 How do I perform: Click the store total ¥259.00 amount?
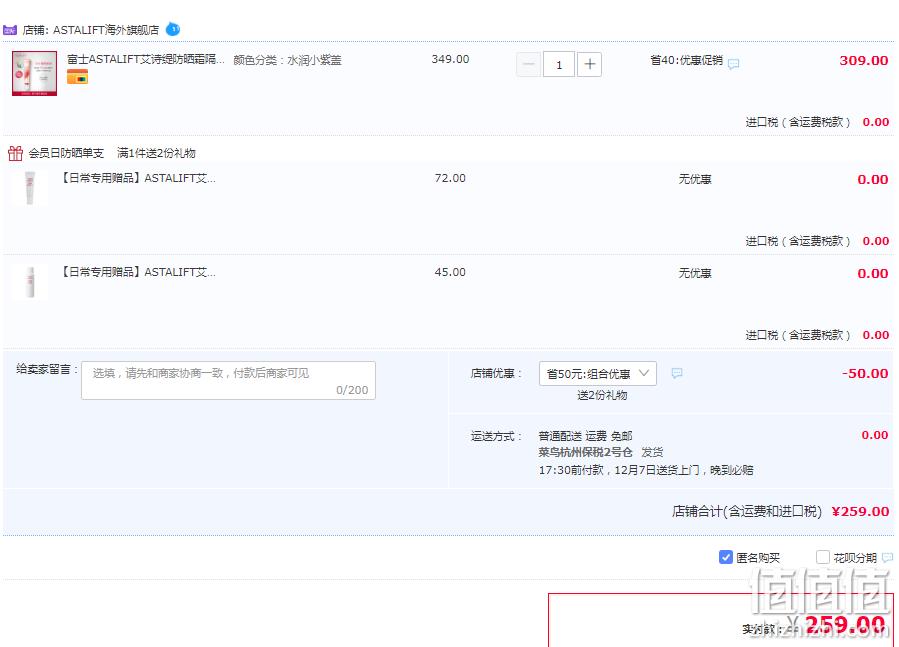click(x=860, y=512)
